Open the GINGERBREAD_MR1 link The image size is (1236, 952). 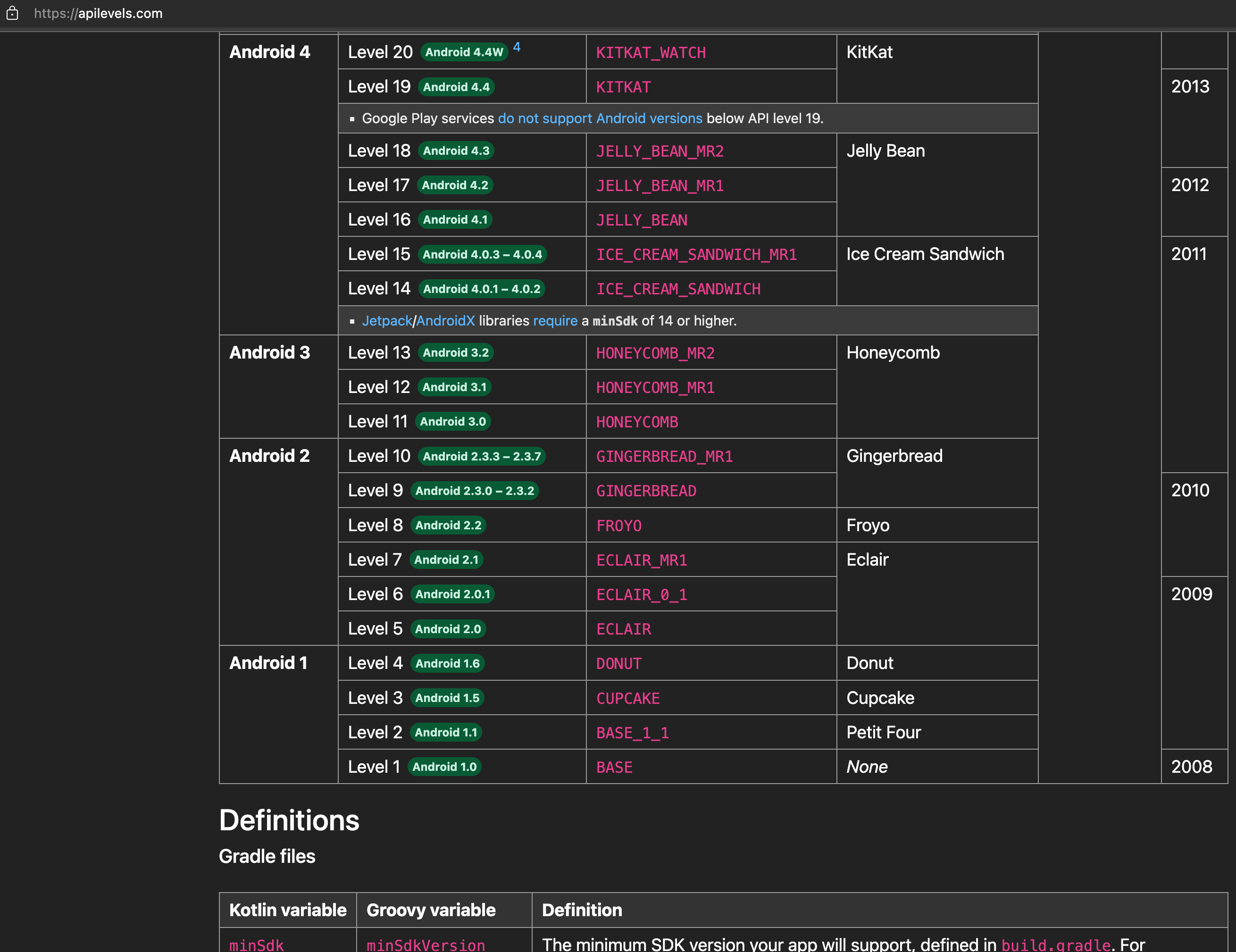664,456
